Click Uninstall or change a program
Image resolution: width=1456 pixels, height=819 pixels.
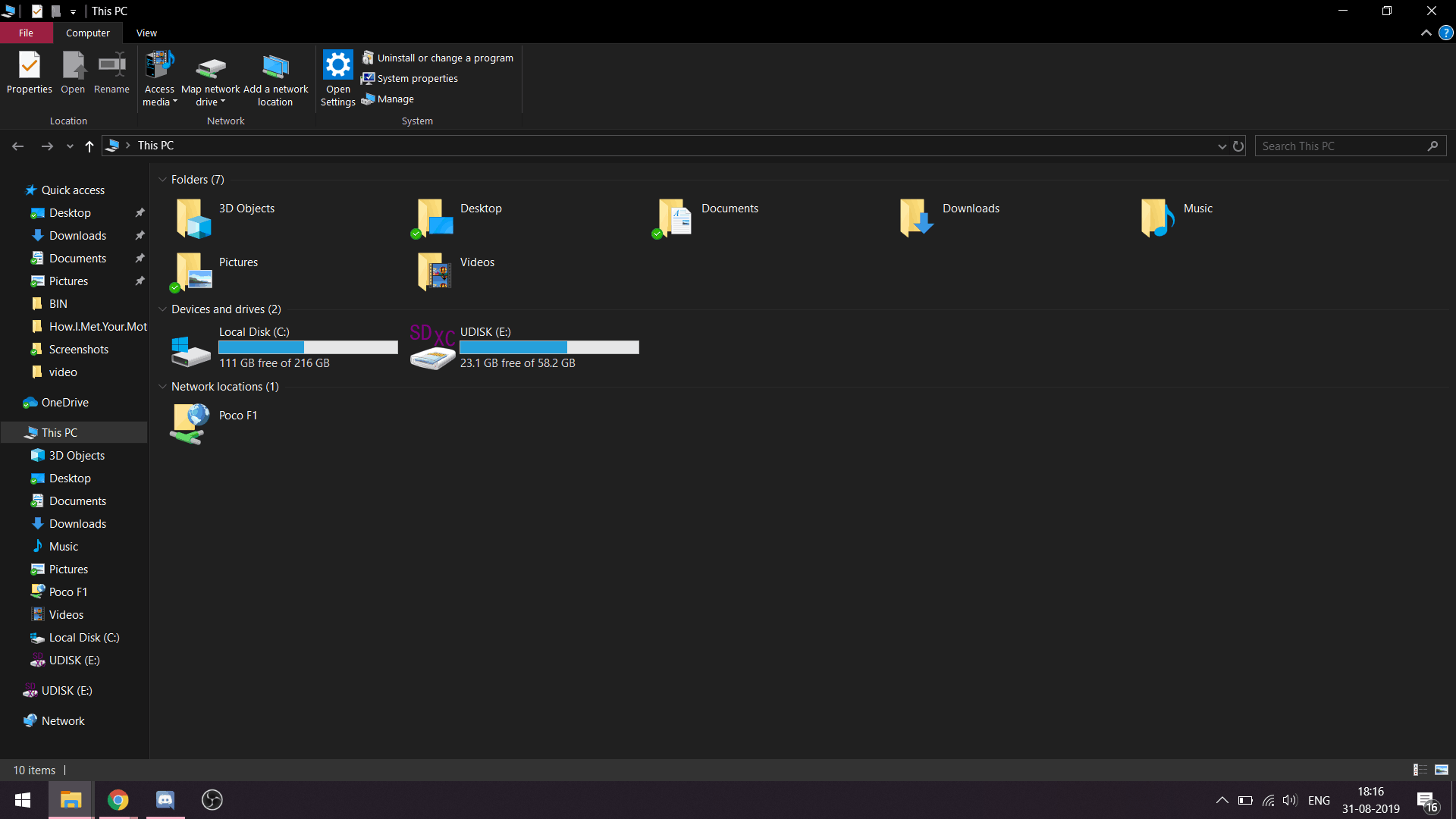(445, 57)
